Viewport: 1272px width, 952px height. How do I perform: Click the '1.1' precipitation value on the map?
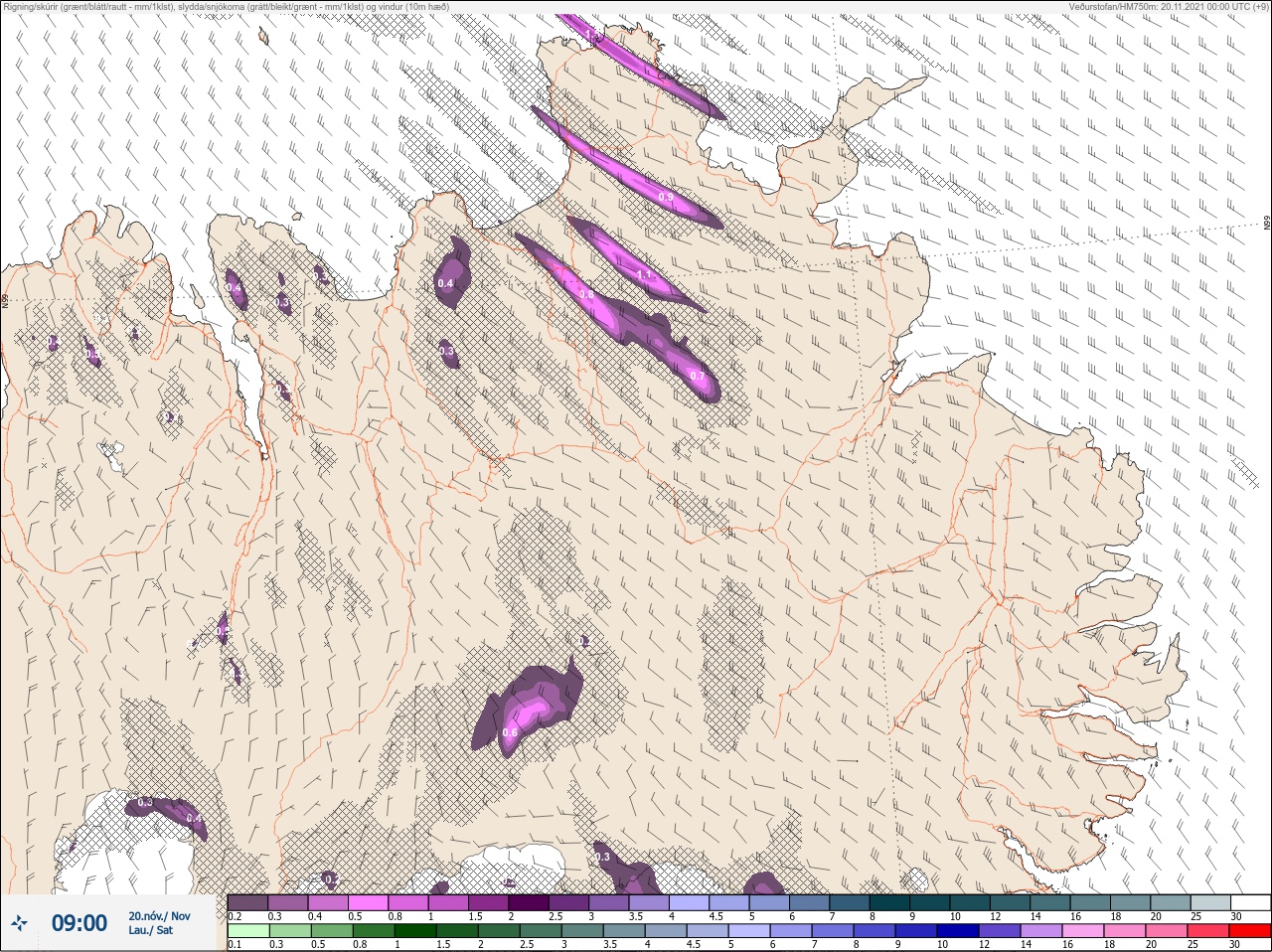(643, 275)
